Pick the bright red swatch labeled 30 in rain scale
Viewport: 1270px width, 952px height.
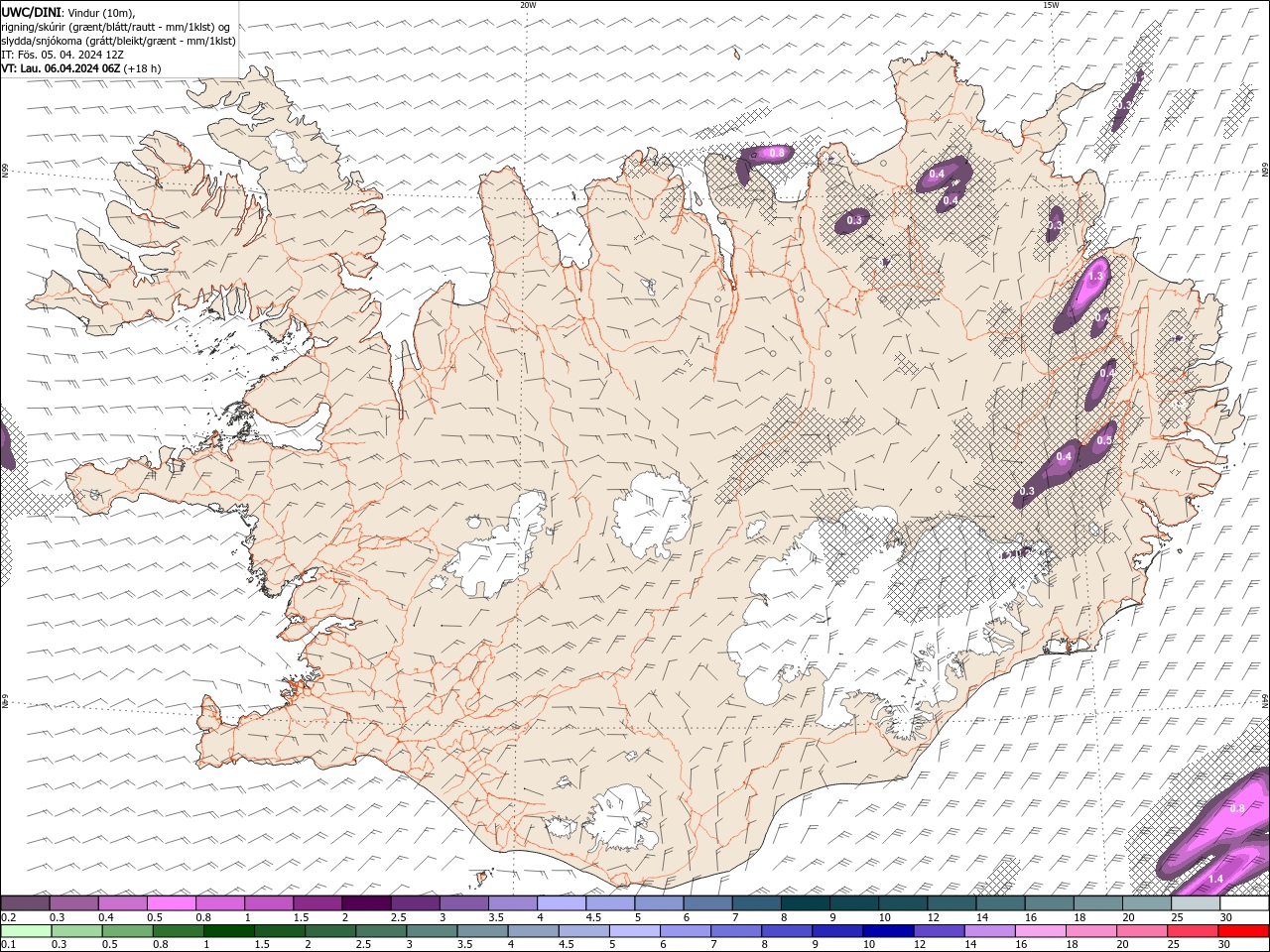(1243, 931)
